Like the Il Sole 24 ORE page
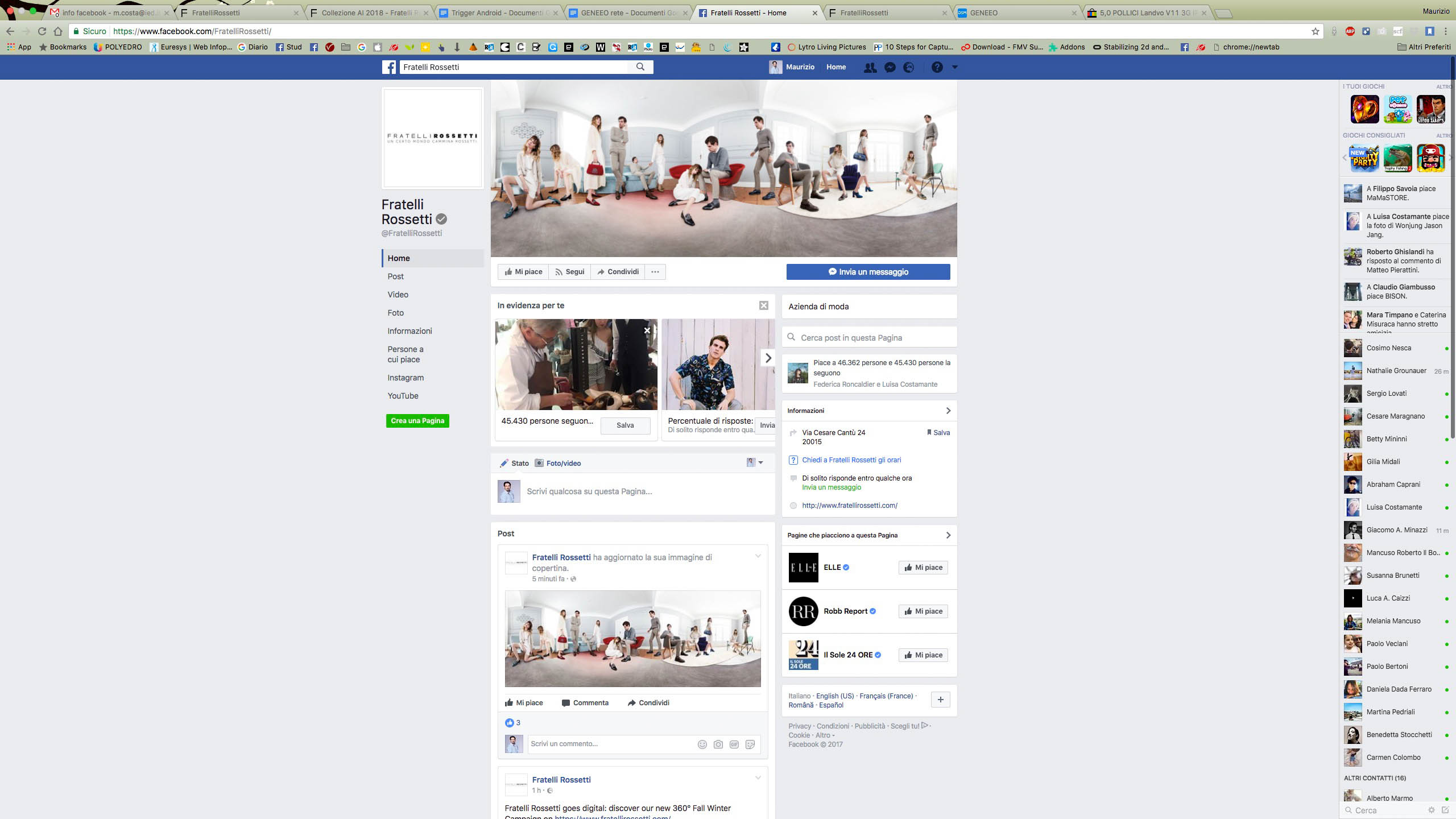 pos(923,655)
